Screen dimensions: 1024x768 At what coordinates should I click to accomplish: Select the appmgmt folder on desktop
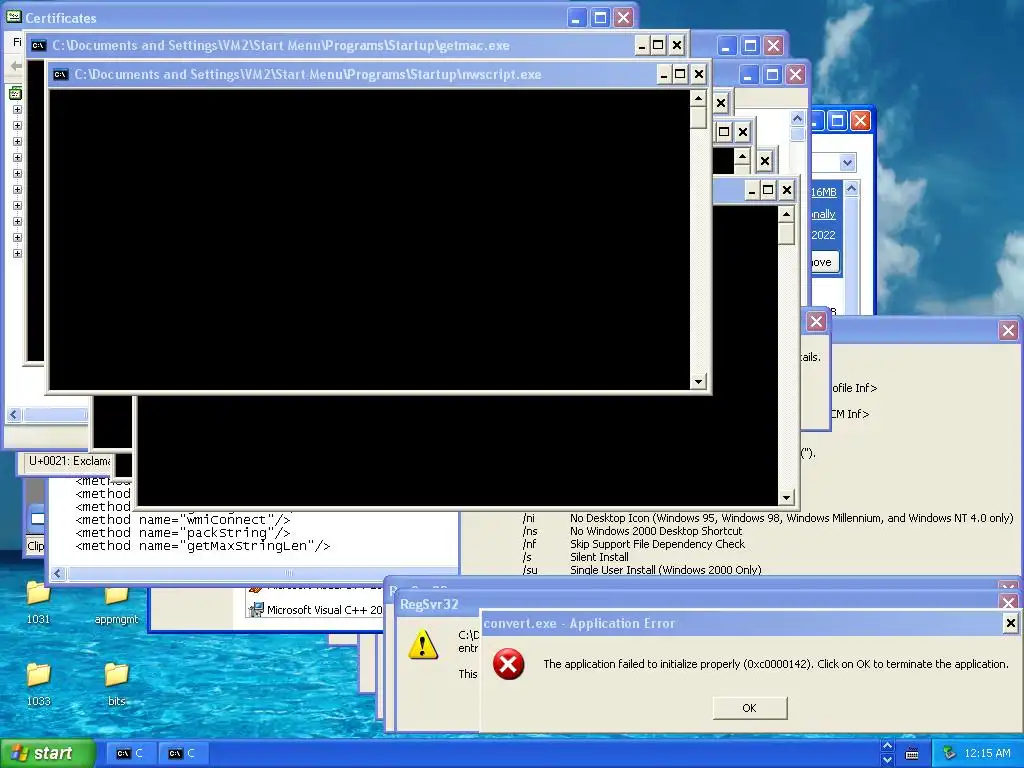116,604
